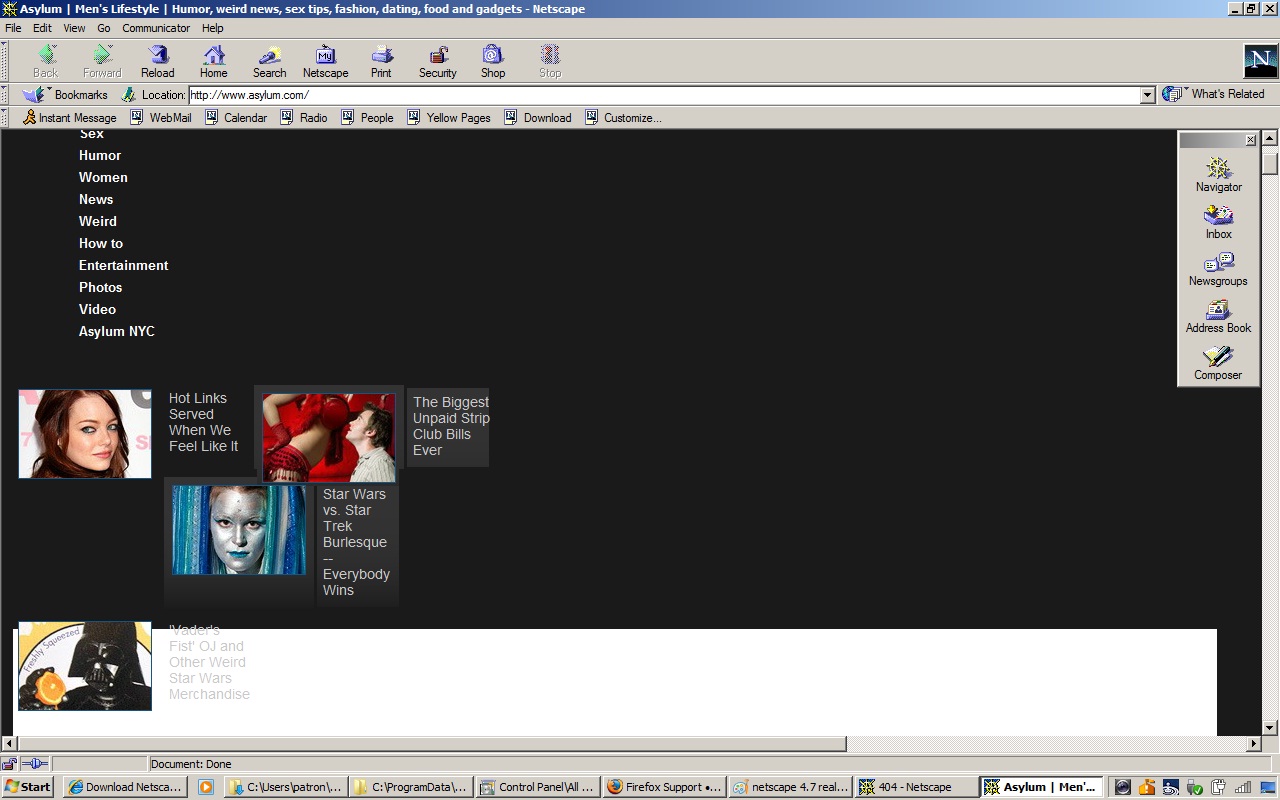
Task: Launch Composer from the component bar
Action: (1218, 363)
